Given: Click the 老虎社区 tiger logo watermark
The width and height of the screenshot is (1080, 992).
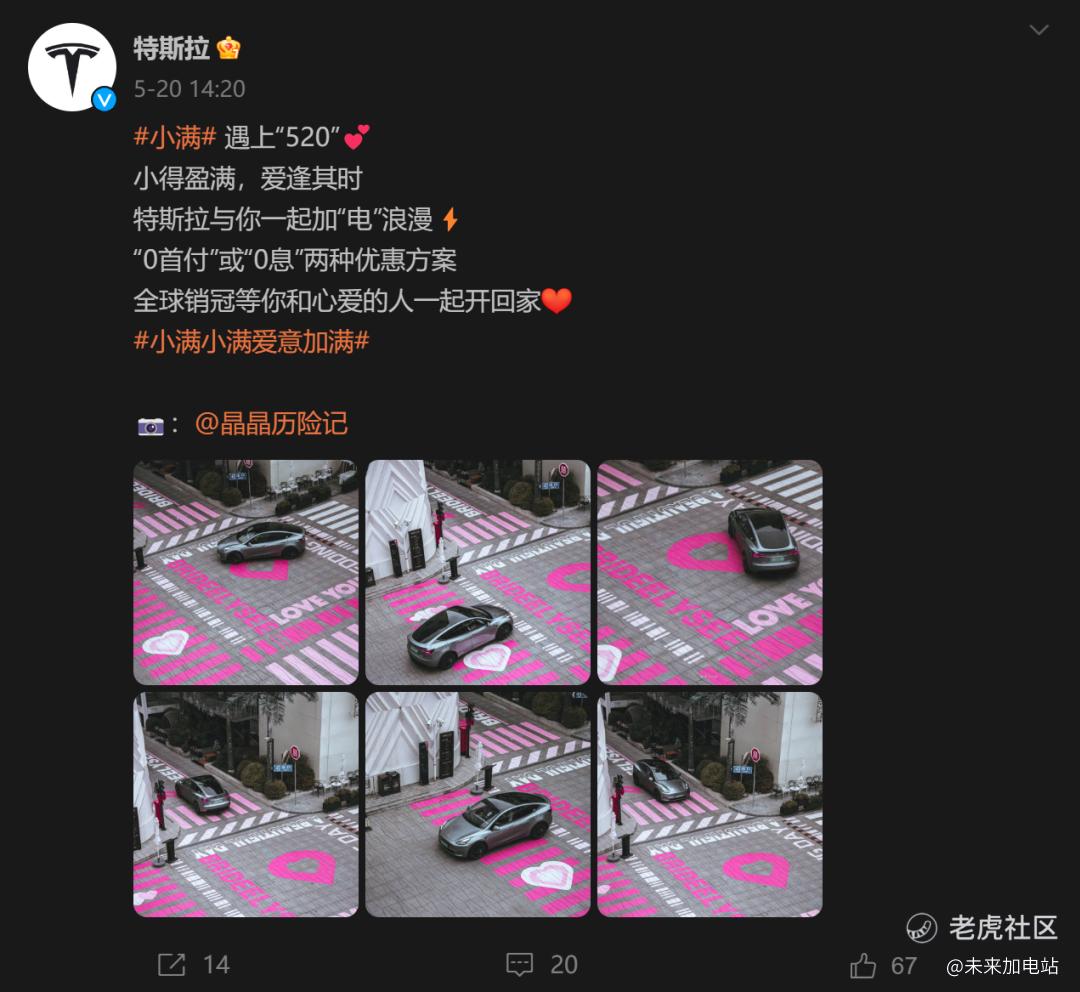Looking at the screenshot, I should [921, 928].
